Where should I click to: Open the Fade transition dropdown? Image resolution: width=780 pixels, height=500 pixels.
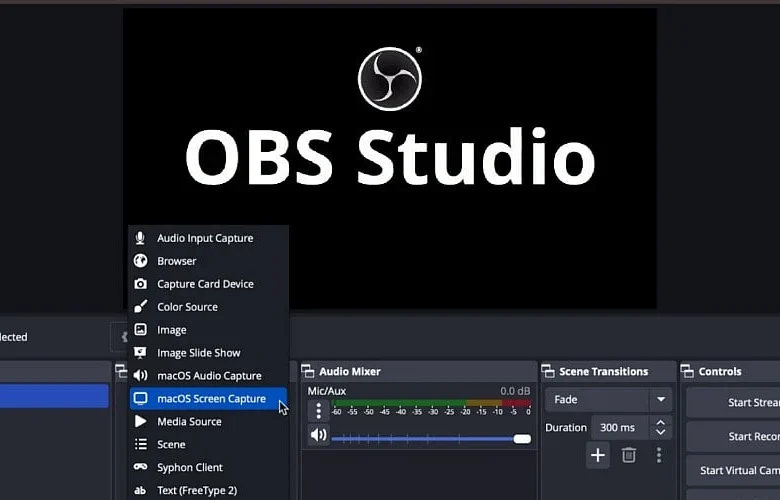[608, 400]
